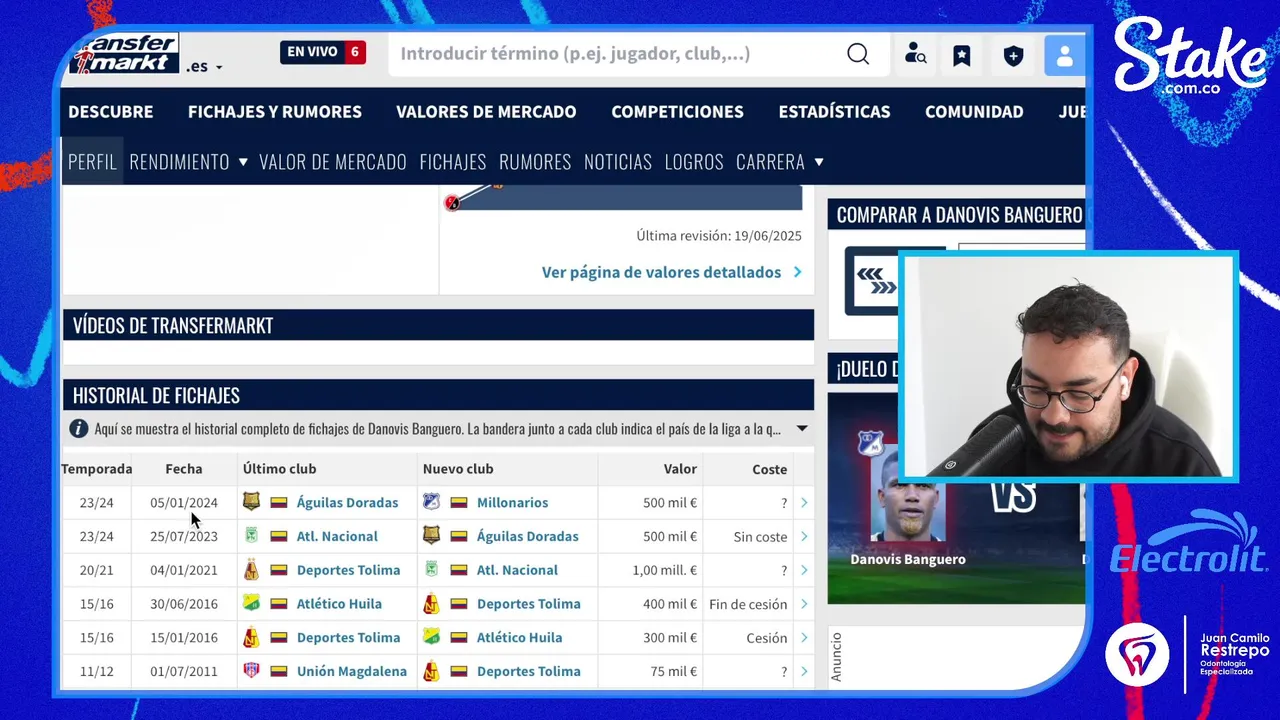Click the shield plus icon
Viewport: 1280px width, 720px height.
click(1013, 55)
